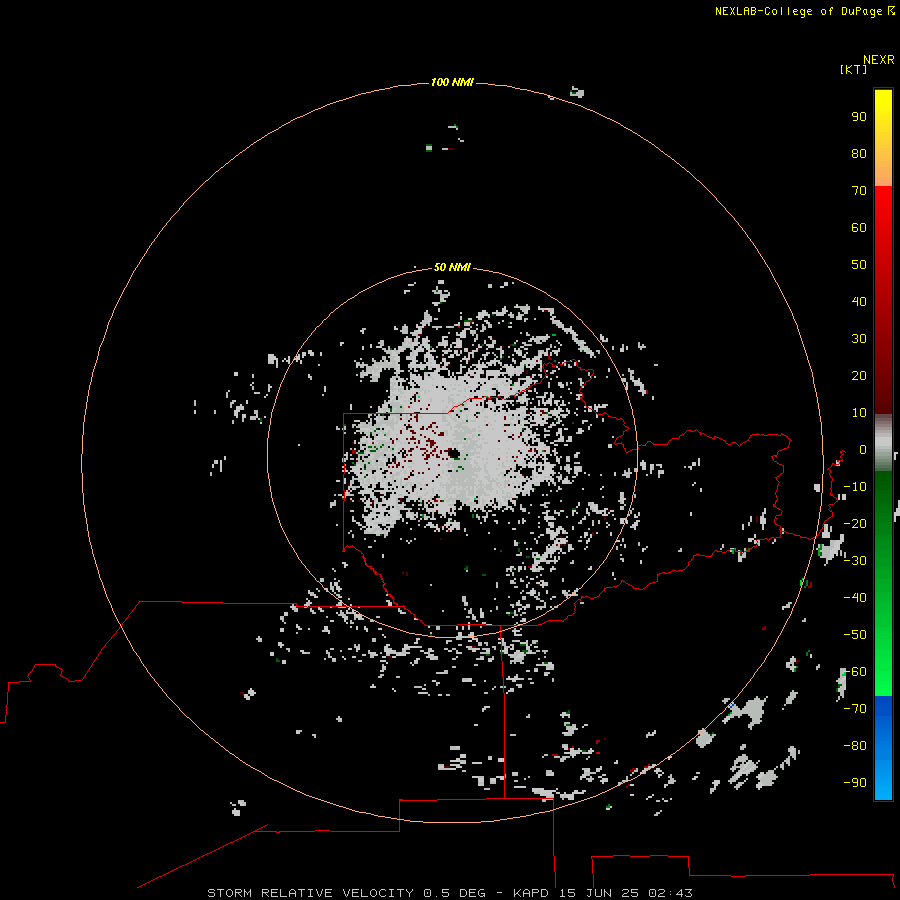Click the yellow segment of the color bar
Image resolution: width=900 pixels, height=900 pixels.
pyautogui.click(x=883, y=138)
